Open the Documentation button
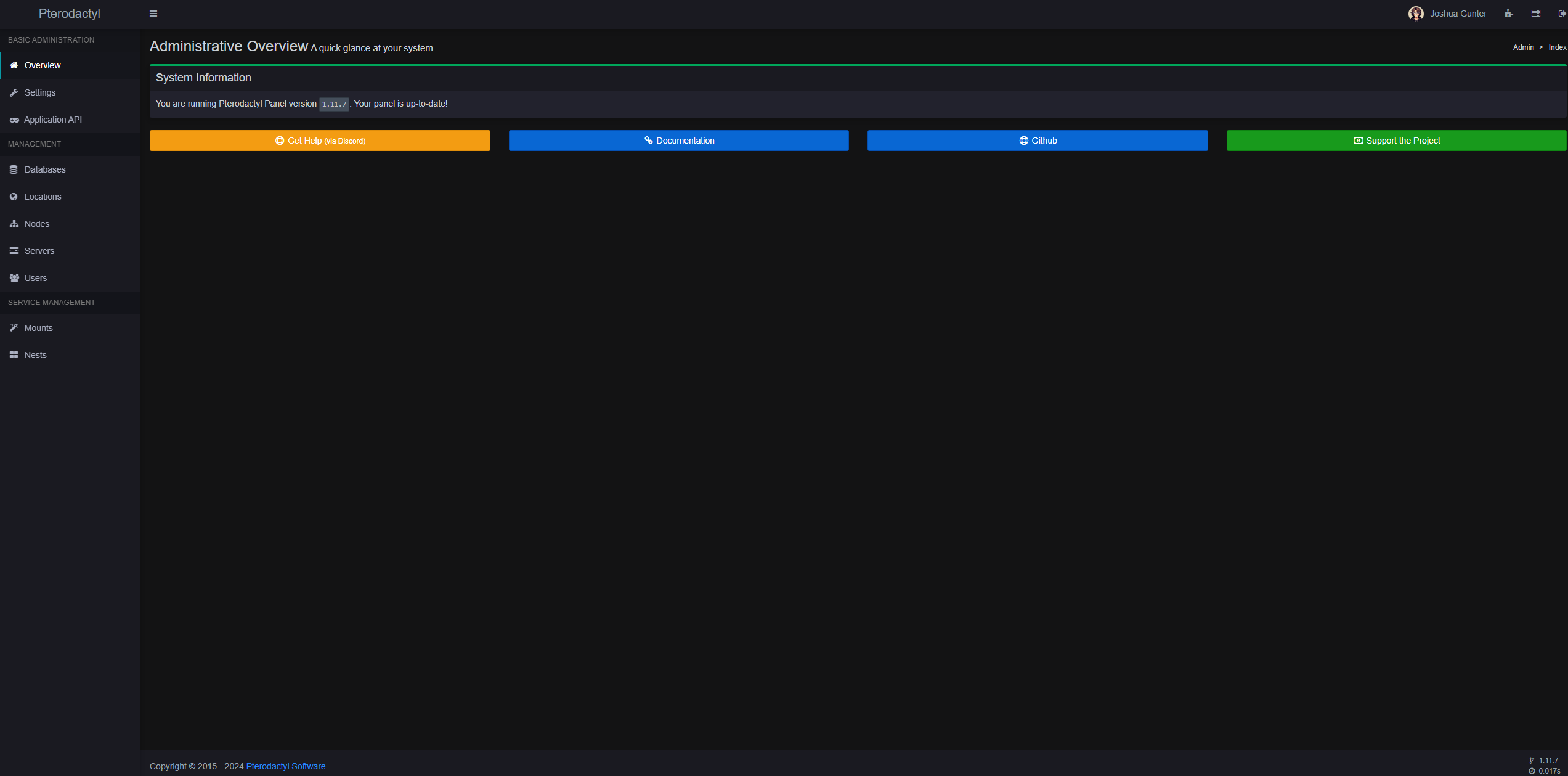Viewport: 1568px width, 776px height. pos(678,141)
